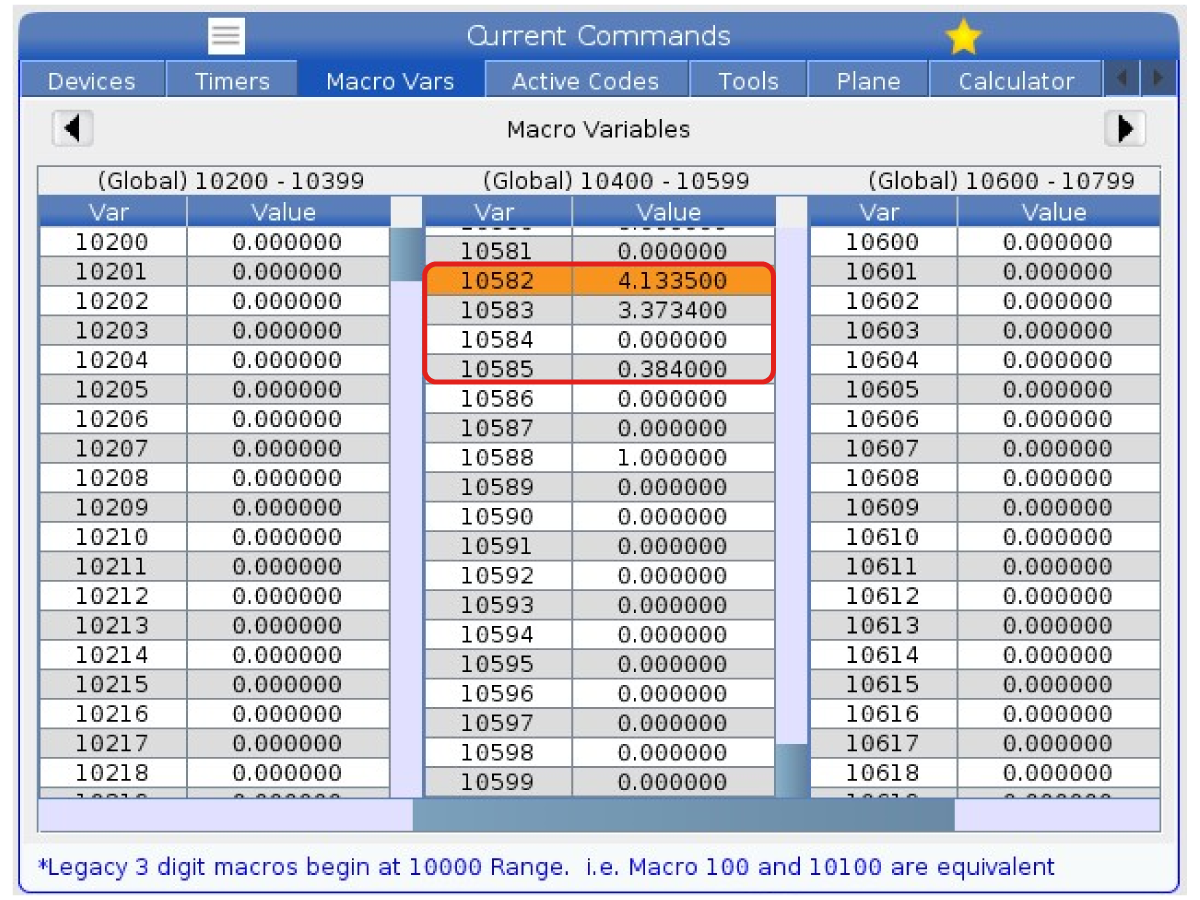The image size is (1200, 900).
Task: Select variable 10201 cell
Action: (x=113, y=272)
